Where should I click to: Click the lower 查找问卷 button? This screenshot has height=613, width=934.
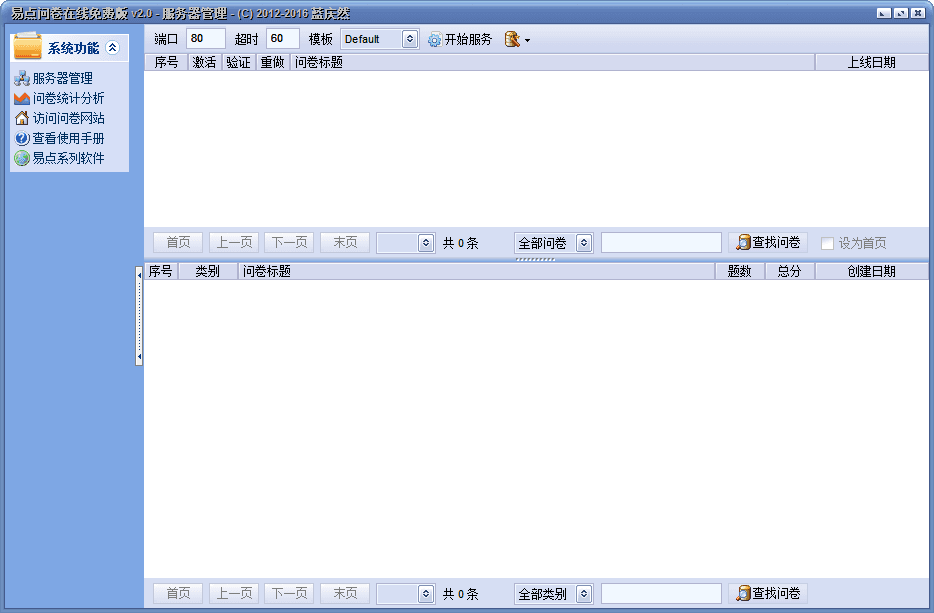point(768,594)
